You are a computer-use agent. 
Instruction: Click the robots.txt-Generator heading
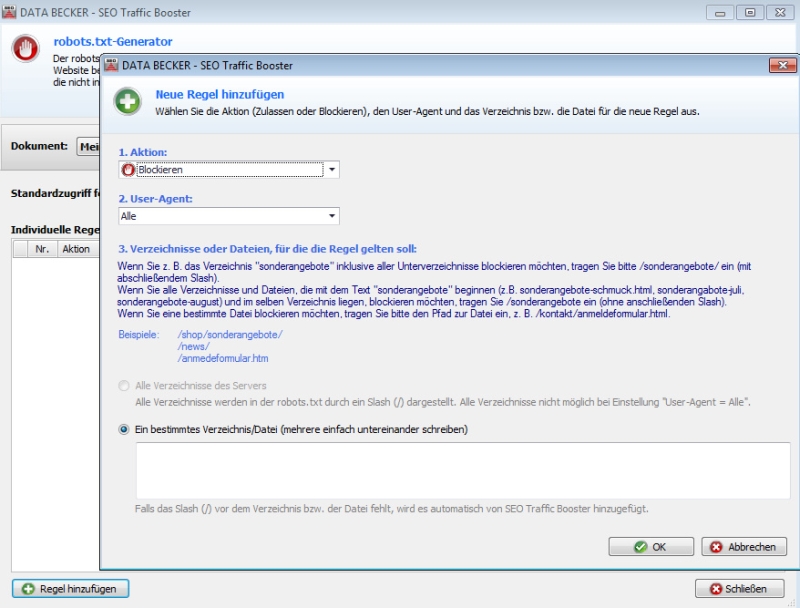click(113, 41)
